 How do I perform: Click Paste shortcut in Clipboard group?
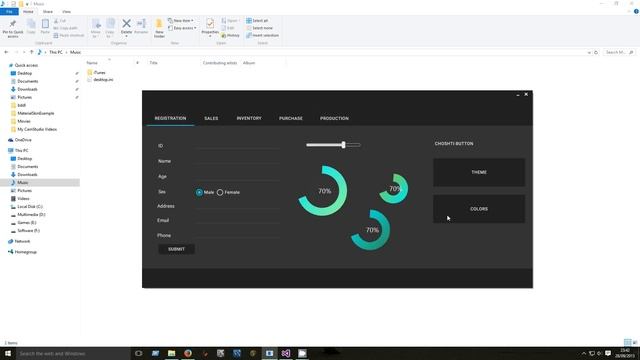[69, 36]
